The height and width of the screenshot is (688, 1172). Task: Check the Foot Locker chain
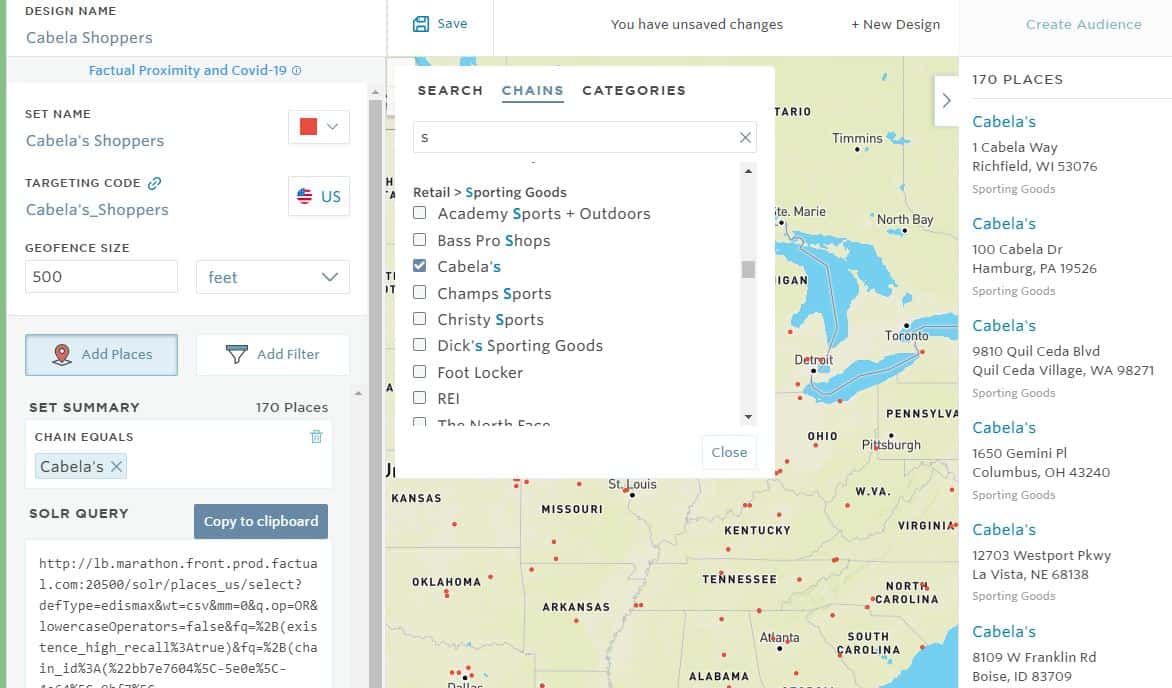coord(420,372)
